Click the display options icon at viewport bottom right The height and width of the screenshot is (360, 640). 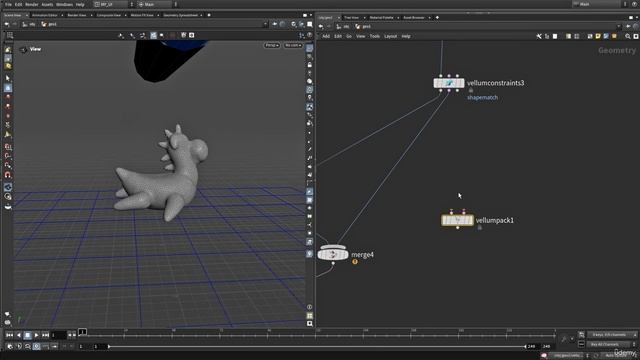click(x=310, y=324)
